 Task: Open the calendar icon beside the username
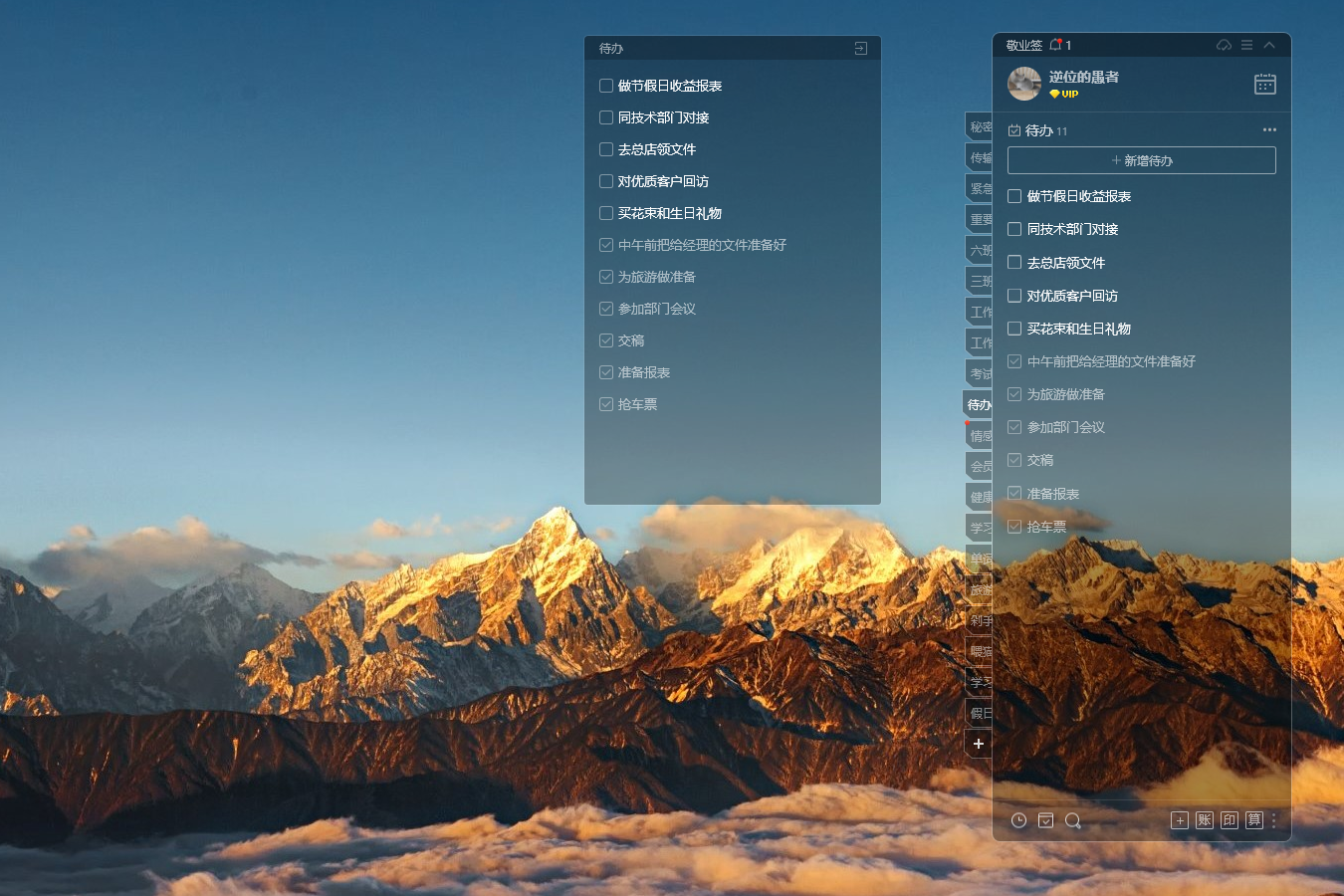(x=1265, y=85)
